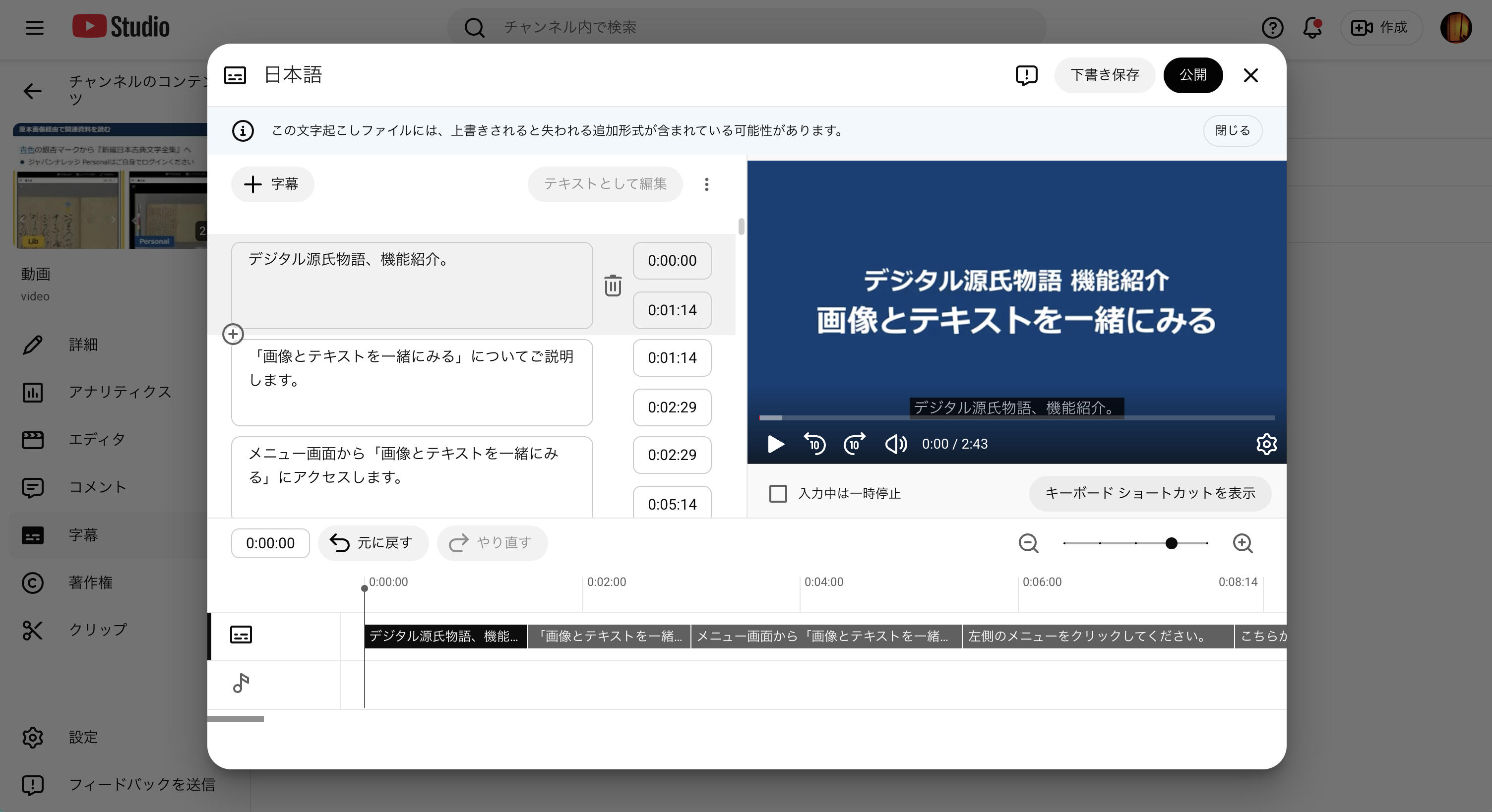Image resolution: width=1492 pixels, height=812 pixels.
Task: Click the music note audio track icon
Action: click(x=241, y=684)
